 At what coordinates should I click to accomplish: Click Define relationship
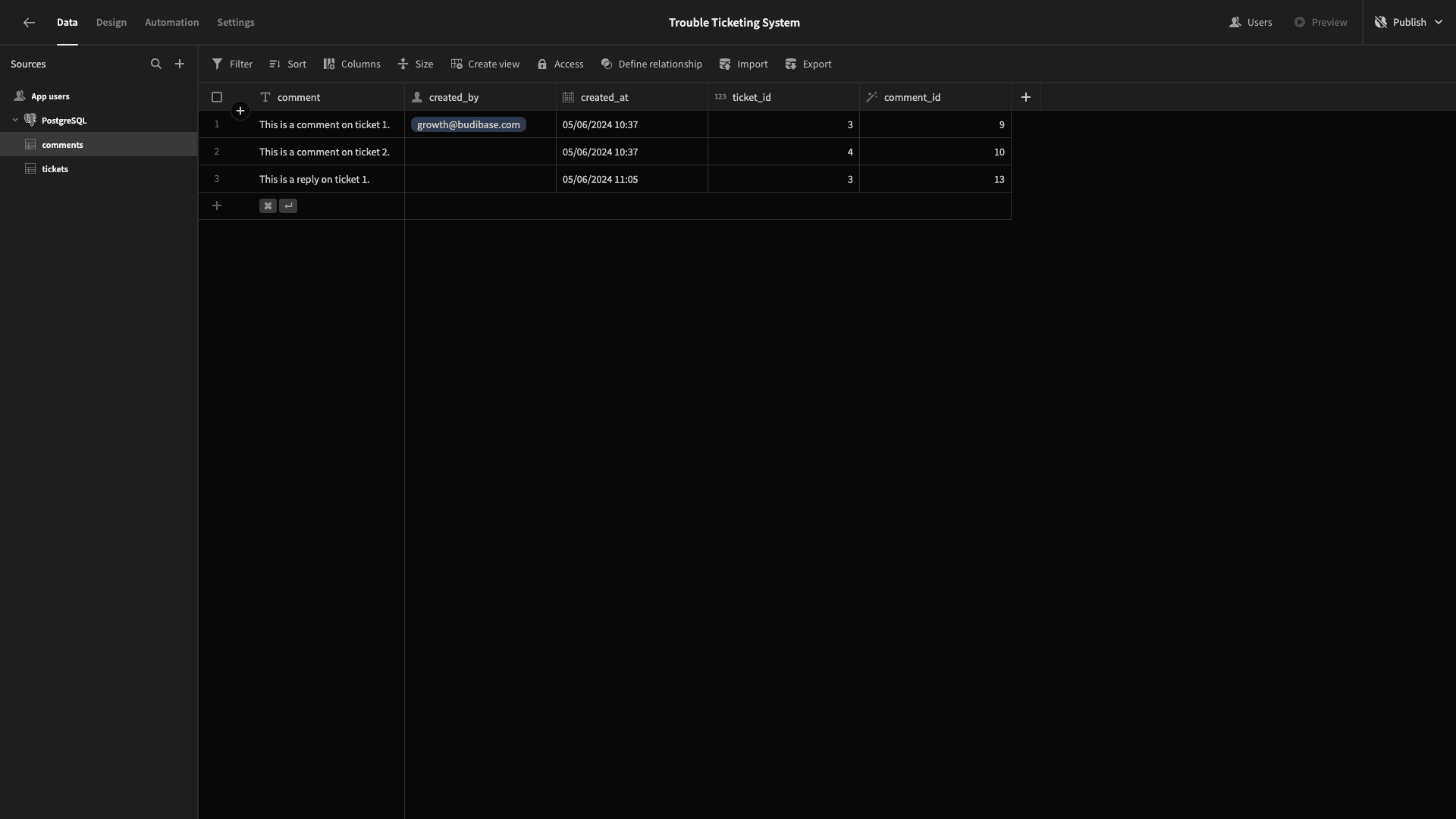[651, 64]
